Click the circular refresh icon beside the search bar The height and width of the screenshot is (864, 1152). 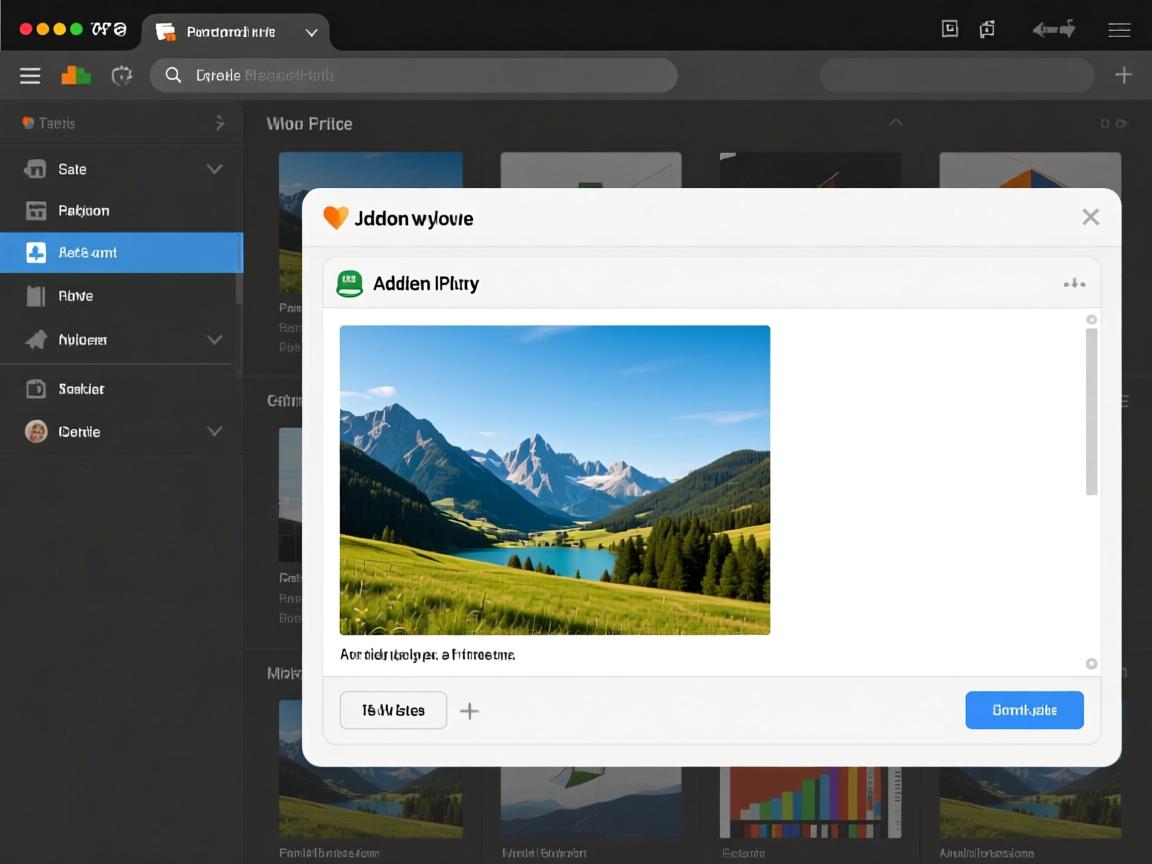122,76
